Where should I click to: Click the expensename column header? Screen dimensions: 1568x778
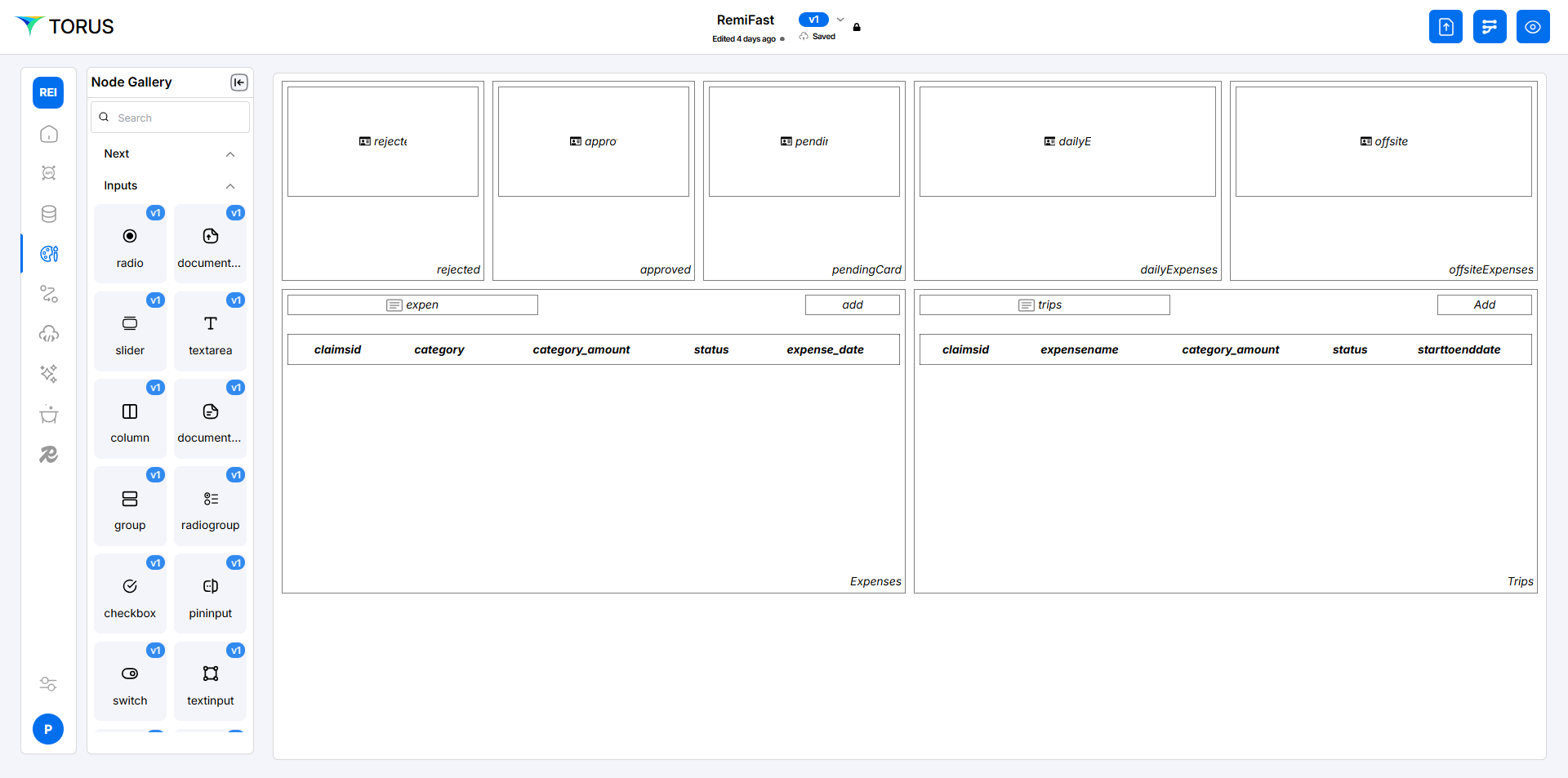1079,349
